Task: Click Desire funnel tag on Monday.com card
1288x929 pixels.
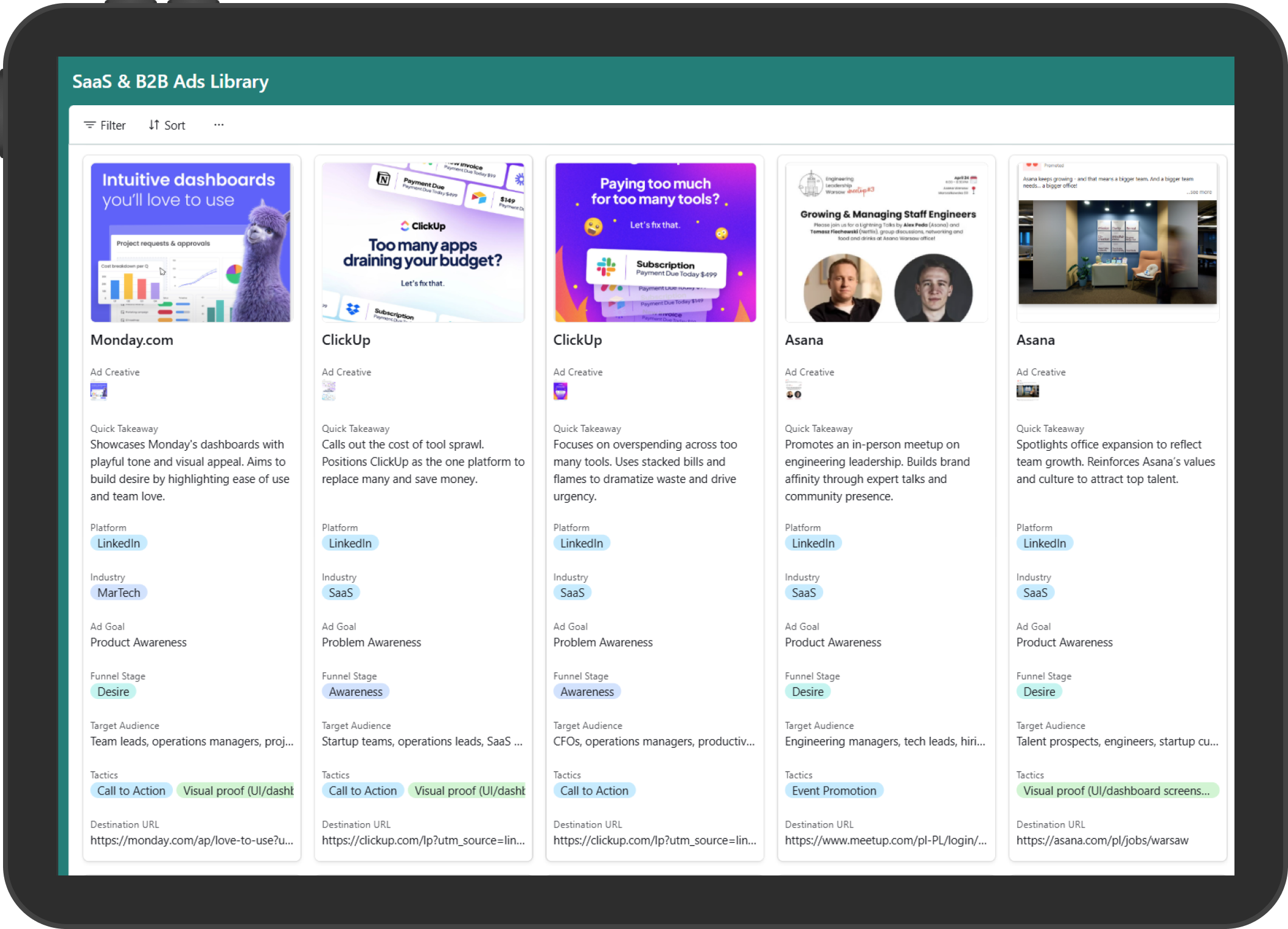Action: click(x=113, y=692)
